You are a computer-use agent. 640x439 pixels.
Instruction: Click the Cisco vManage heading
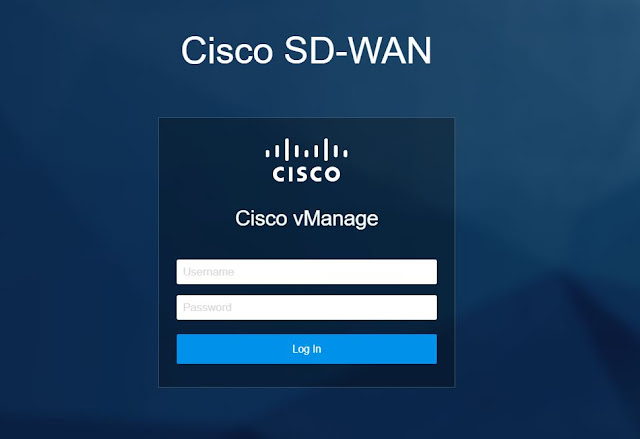pos(307,219)
